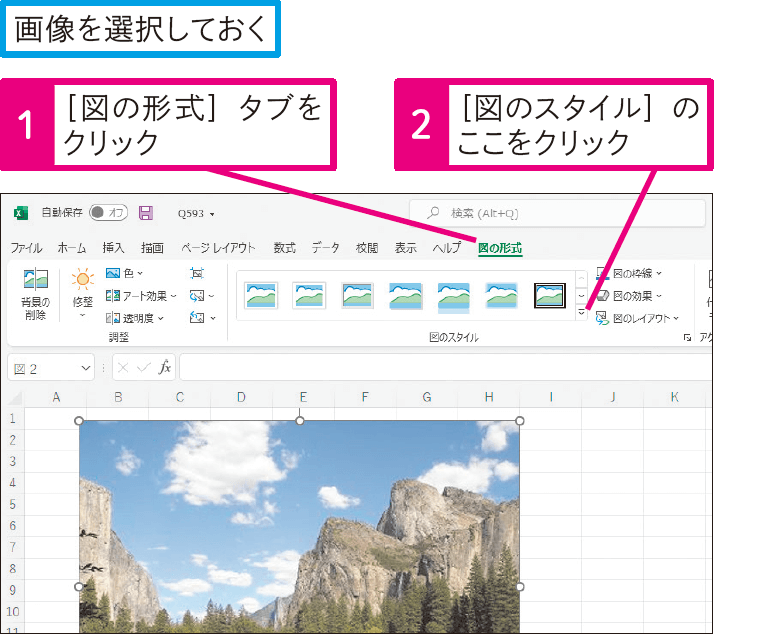
Task: Click the picture's right-middle resize handle
Action: 520,587
